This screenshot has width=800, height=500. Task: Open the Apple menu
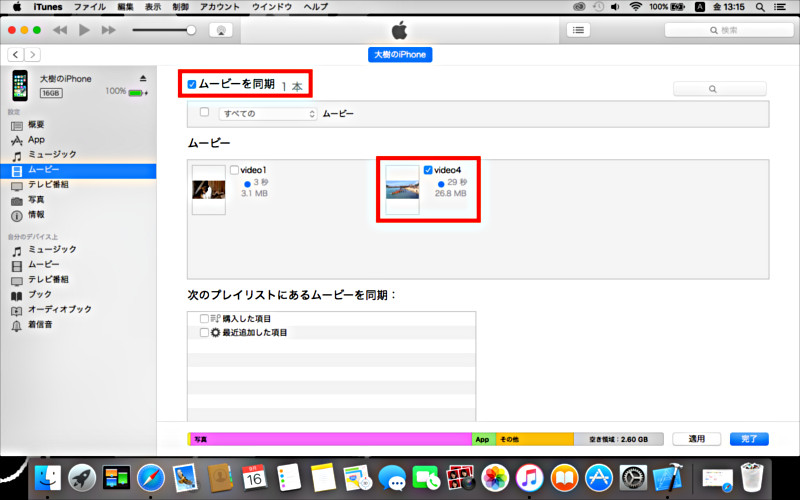click(x=16, y=7)
